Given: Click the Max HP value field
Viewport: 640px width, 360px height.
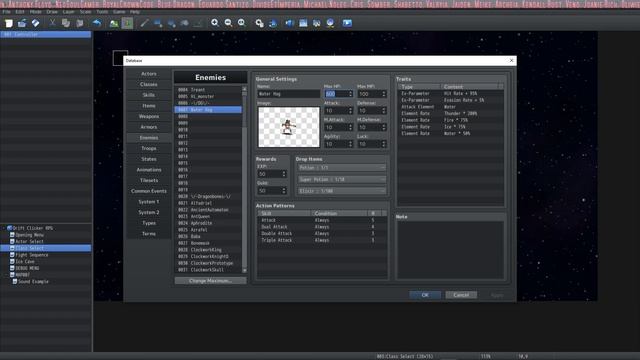Looking at the screenshot, I should point(338,94).
